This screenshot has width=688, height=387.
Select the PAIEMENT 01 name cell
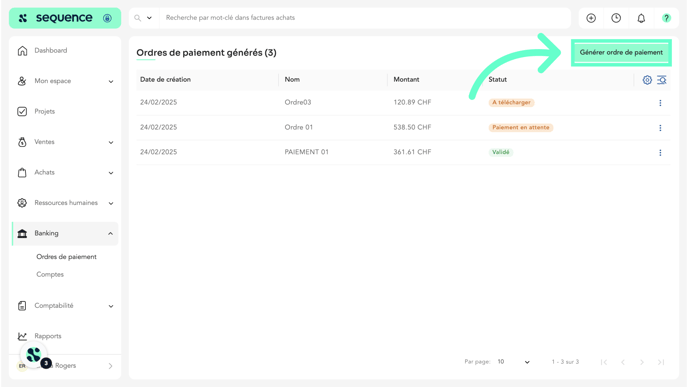pos(307,152)
